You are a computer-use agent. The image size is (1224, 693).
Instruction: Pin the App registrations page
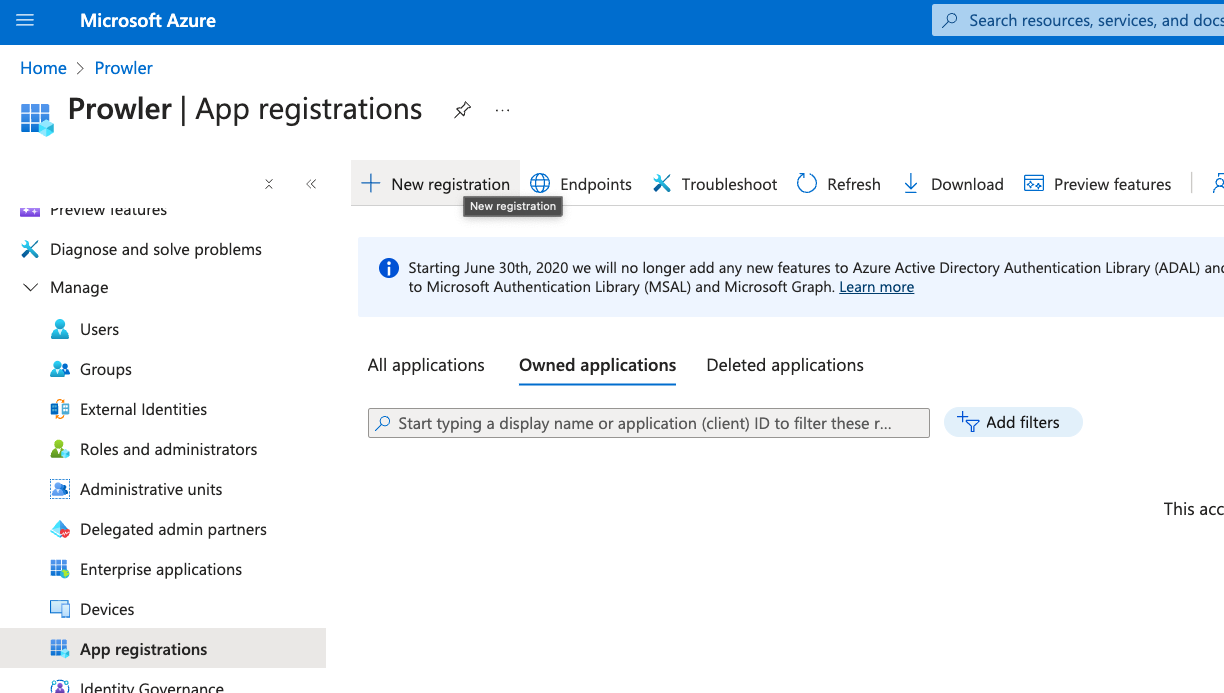tap(462, 110)
